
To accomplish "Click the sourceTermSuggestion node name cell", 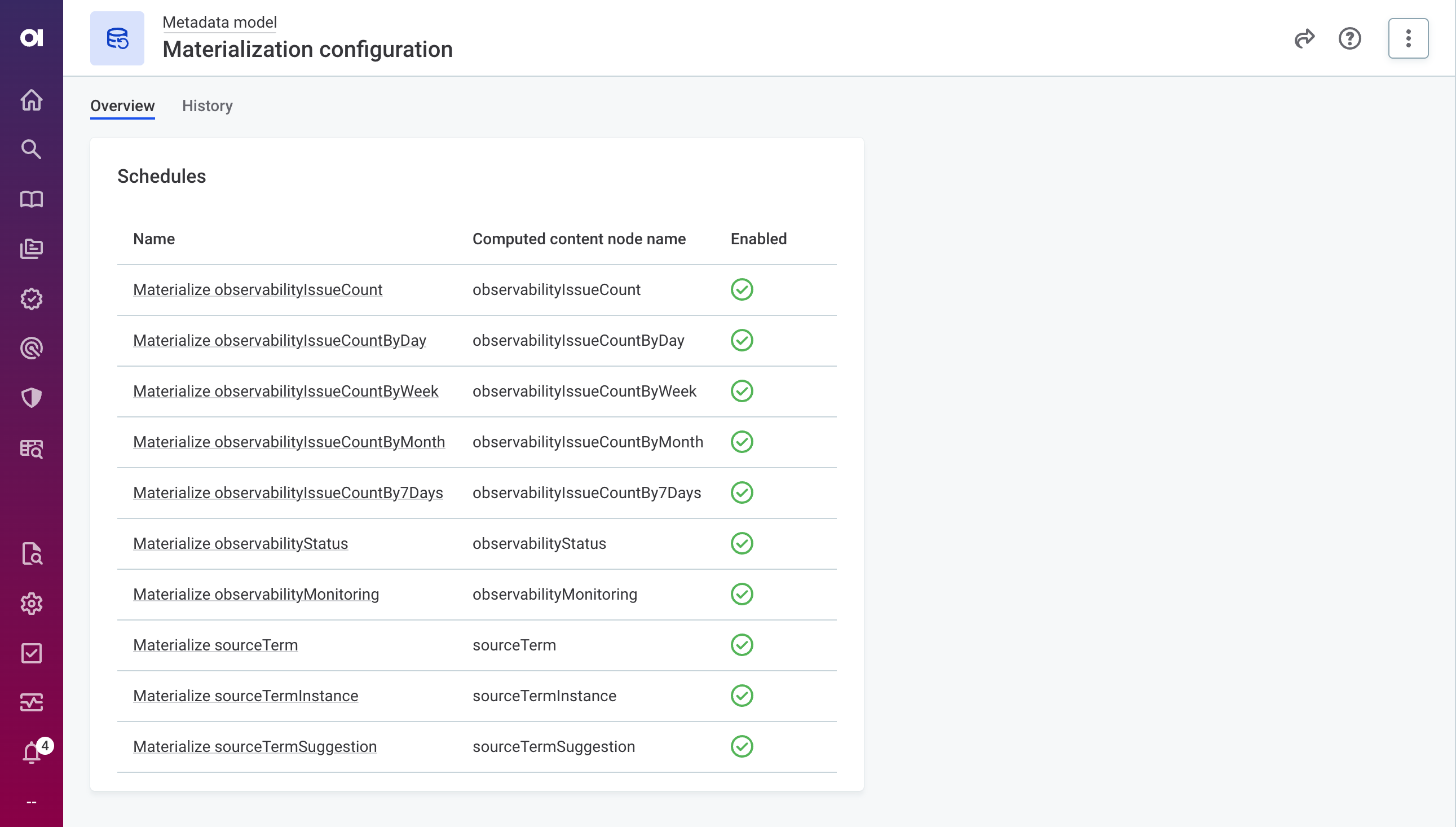I will click(x=553, y=747).
